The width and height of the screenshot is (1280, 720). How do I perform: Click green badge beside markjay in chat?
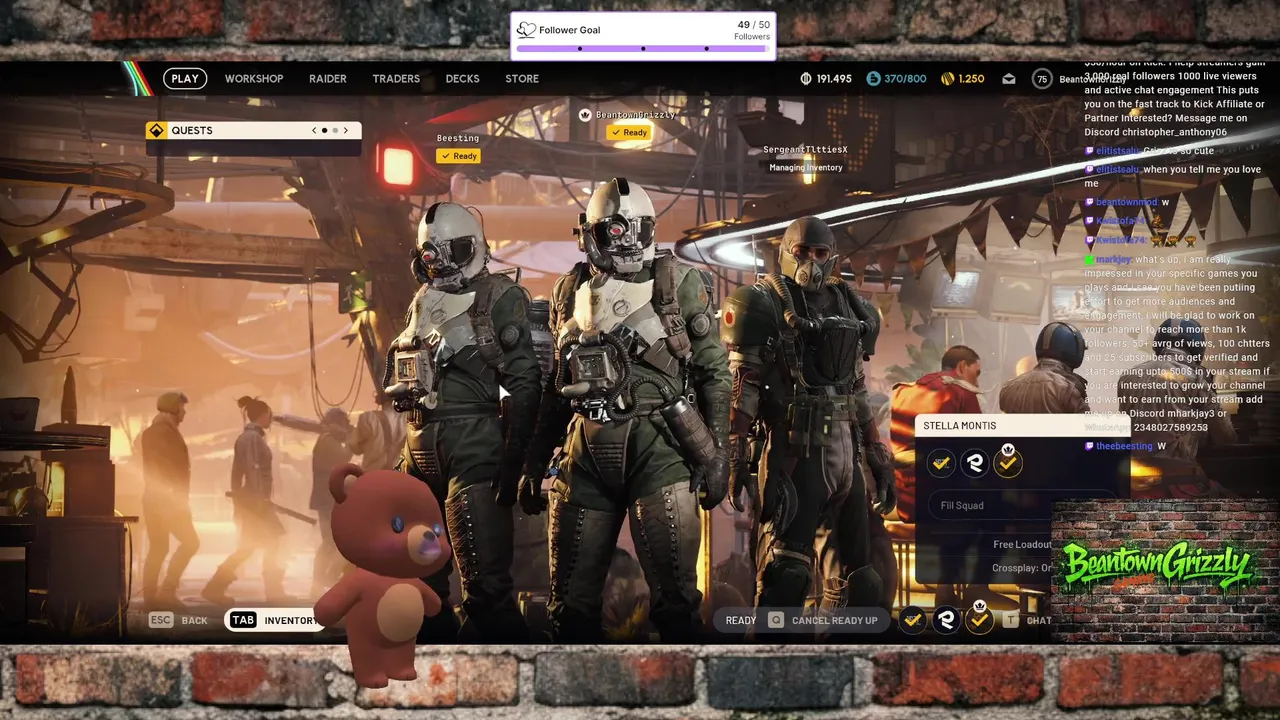point(1089,259)
